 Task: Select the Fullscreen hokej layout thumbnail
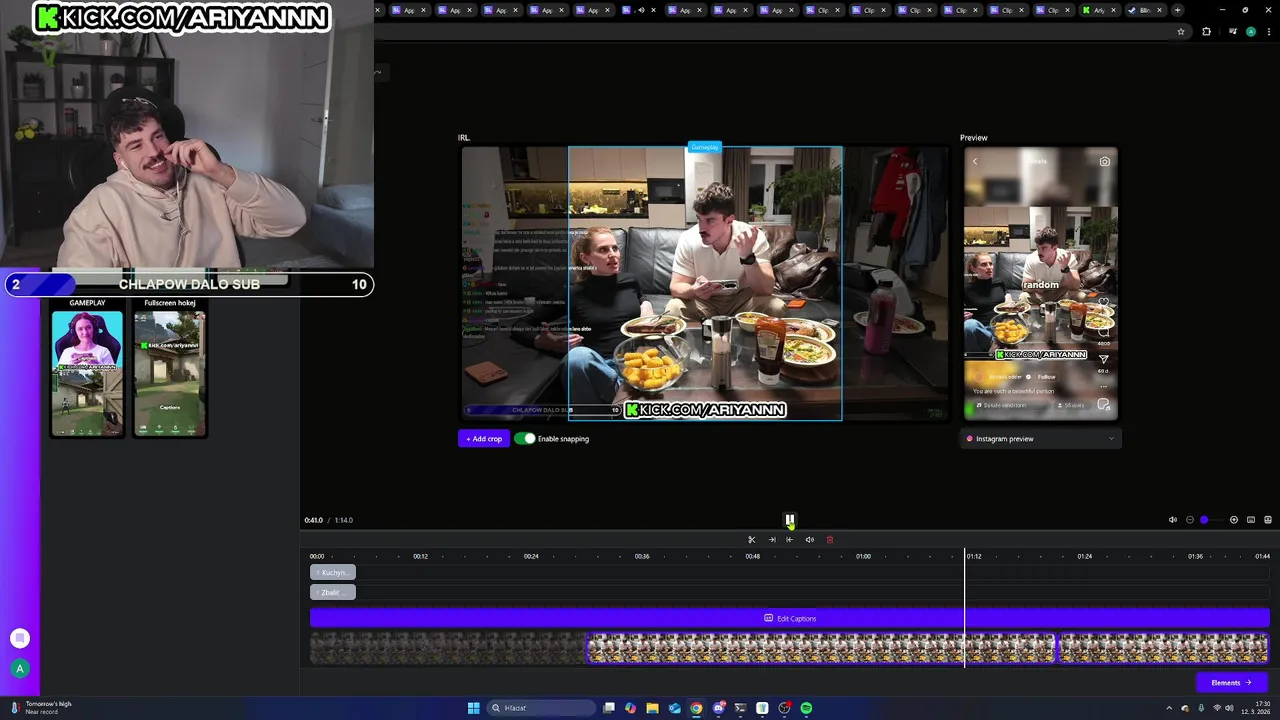[x=170, y=374]
